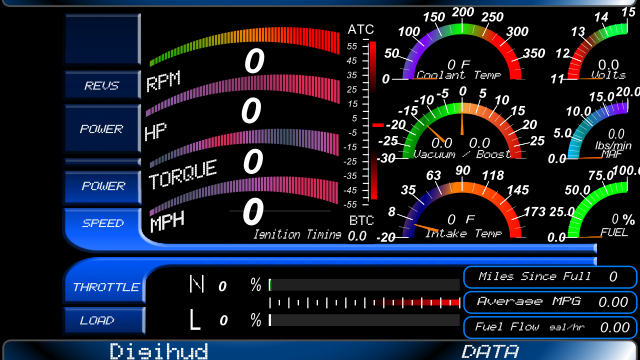Click the RPM arc bar

point(245,46)
